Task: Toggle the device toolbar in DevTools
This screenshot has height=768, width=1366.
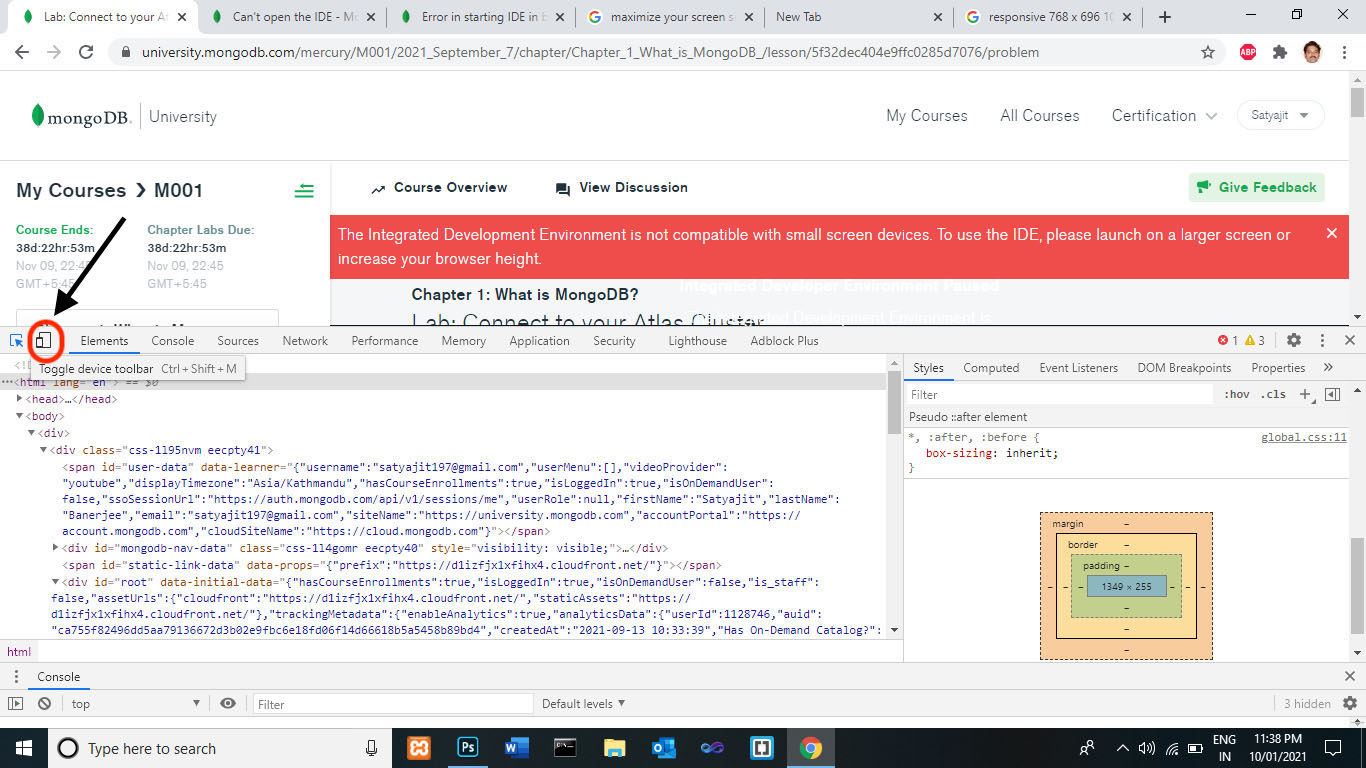Action: 44,340
